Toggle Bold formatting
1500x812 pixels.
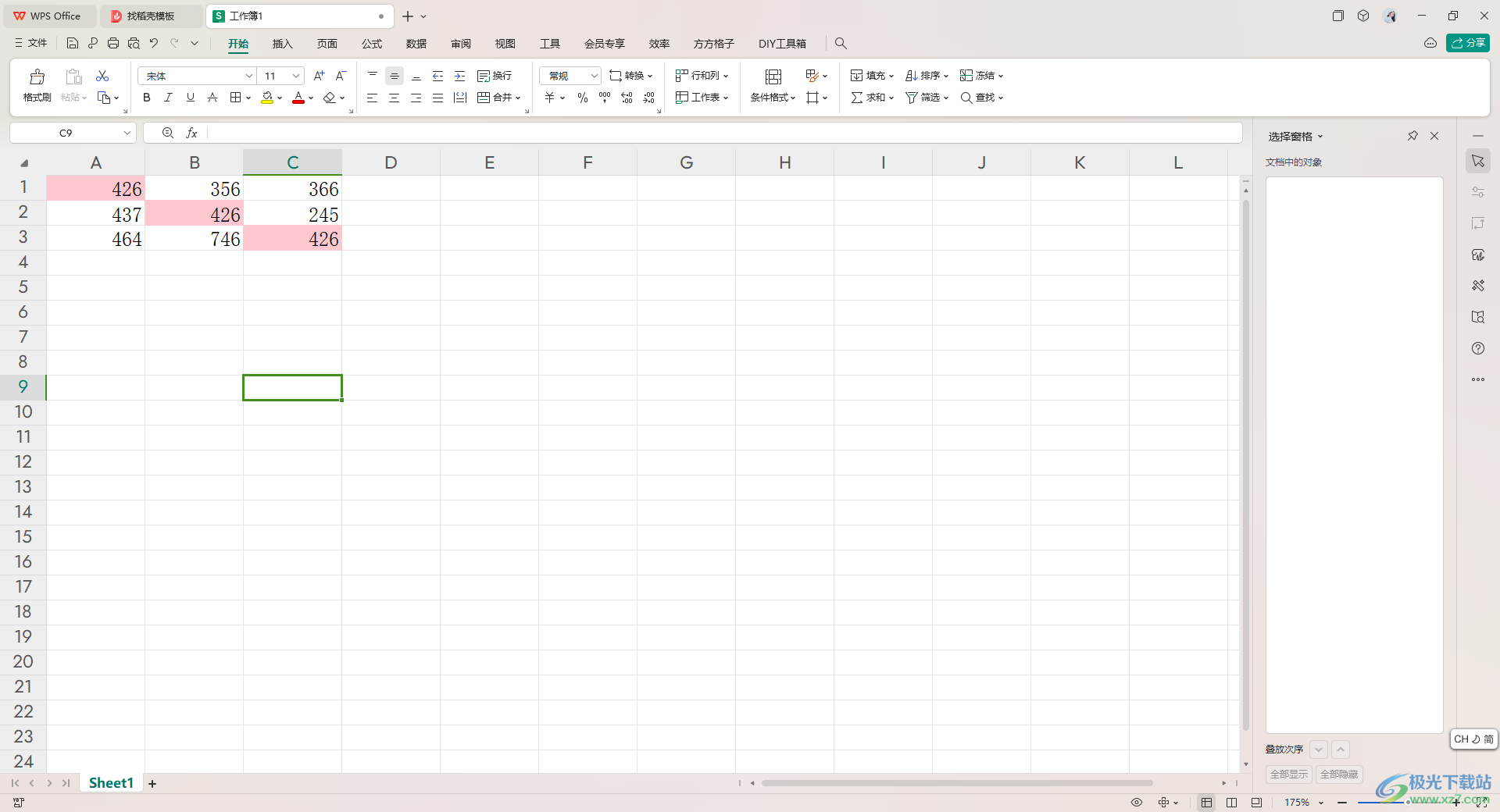point(146,98)
